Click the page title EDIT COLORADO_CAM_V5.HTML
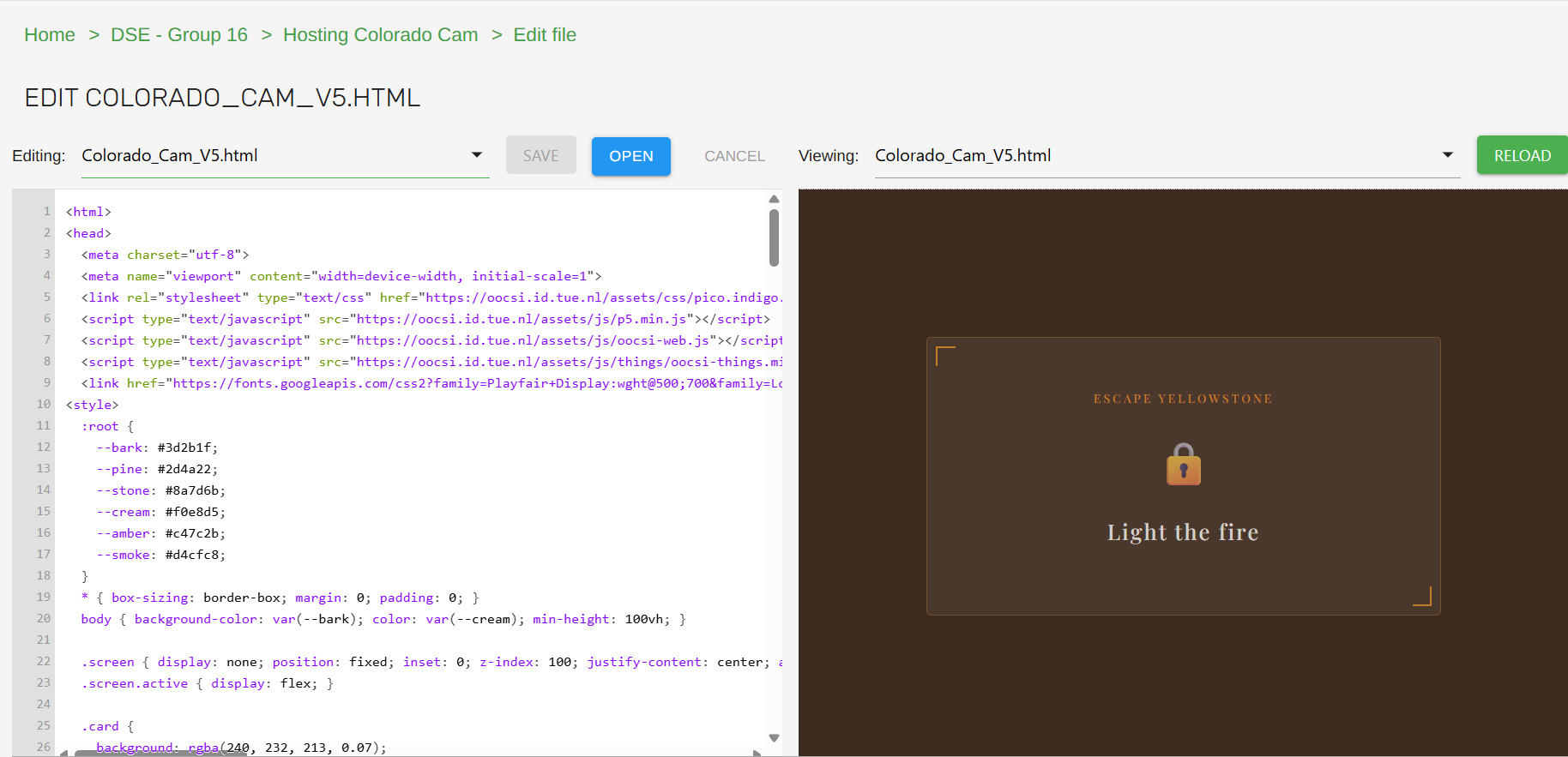Screen dimensions: 1568x757 point(222,98)
